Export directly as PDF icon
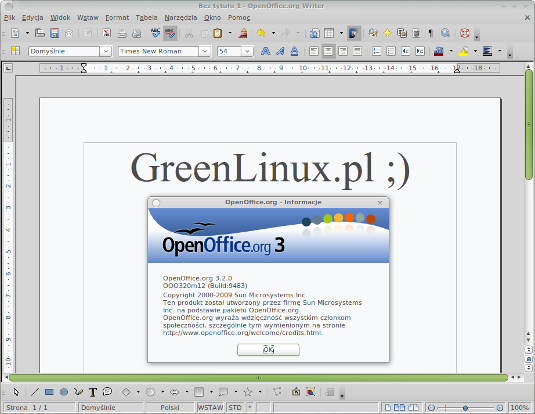 pos(107,33)
